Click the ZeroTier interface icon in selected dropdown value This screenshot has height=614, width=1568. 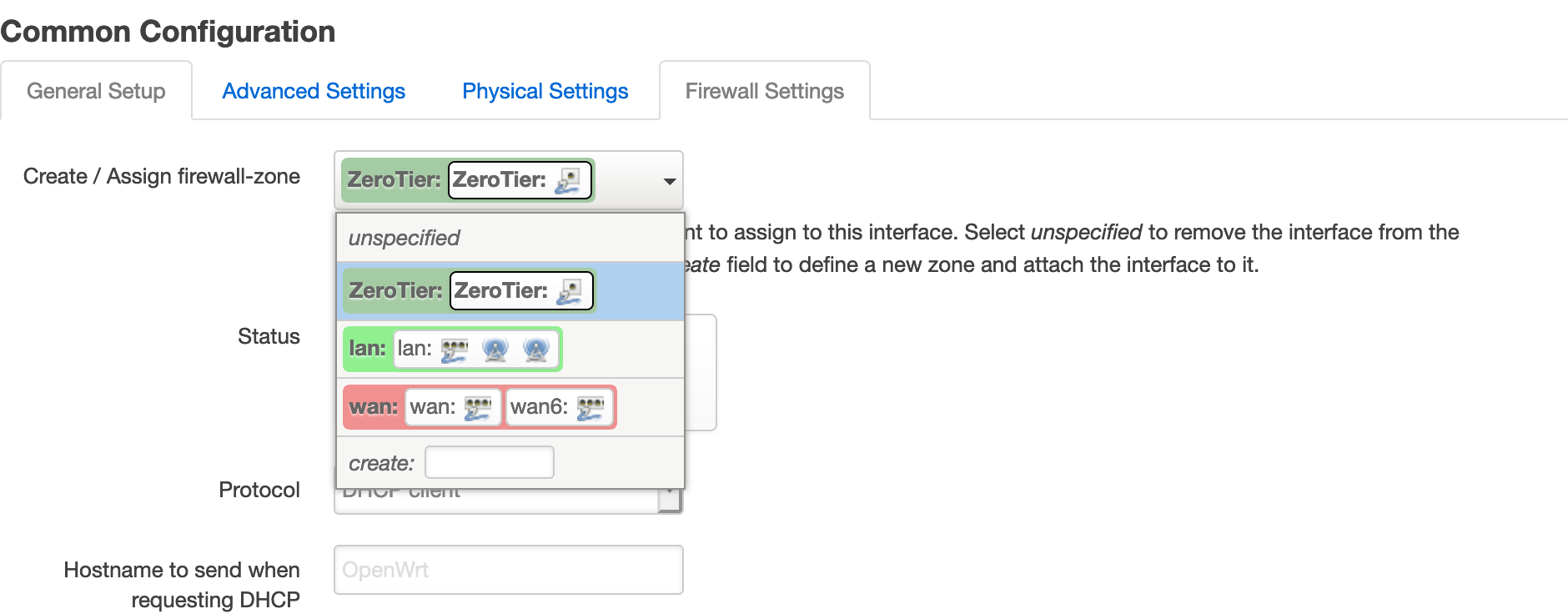568,180
